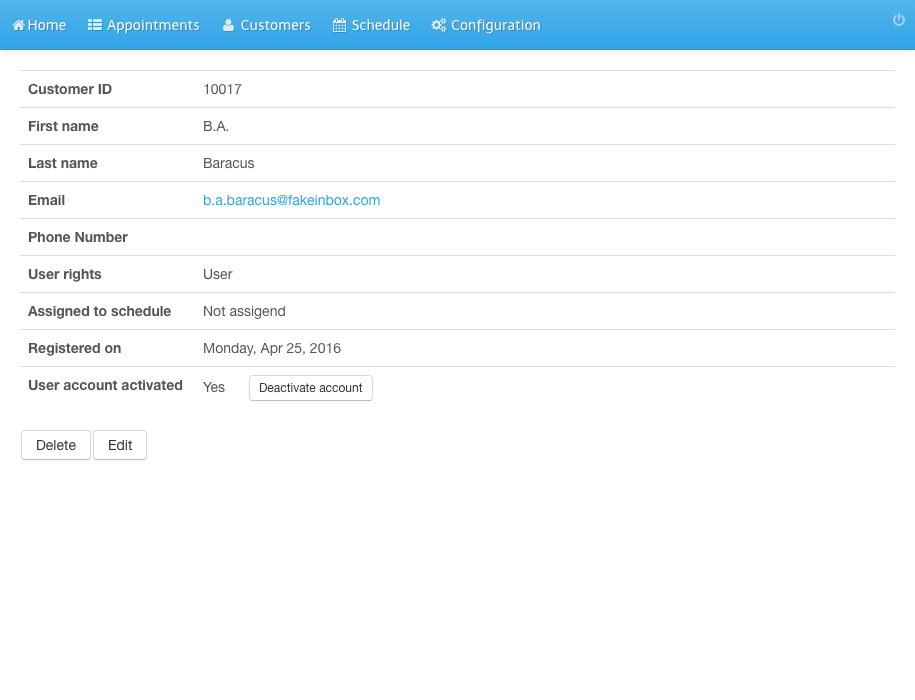This screenshot has height=700, width=915.
Task: Click the Email field label
Action: coord(47,200)
